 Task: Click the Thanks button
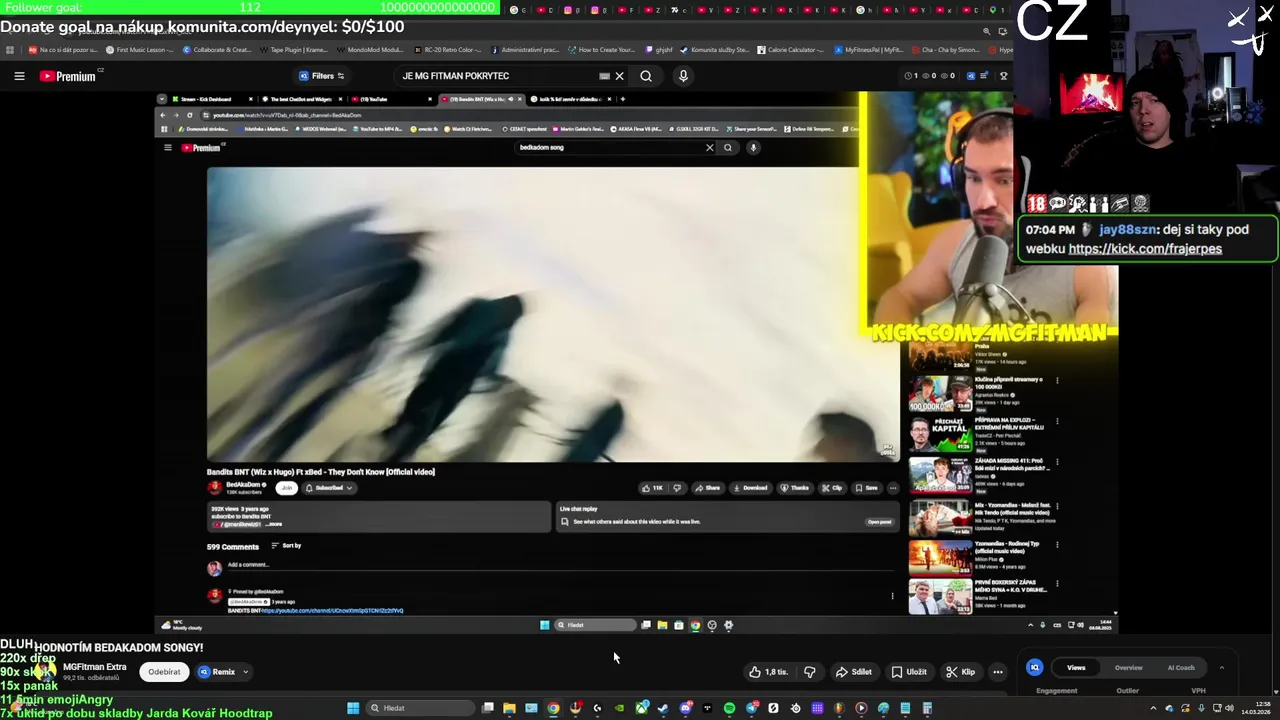(x=795, y=488)
